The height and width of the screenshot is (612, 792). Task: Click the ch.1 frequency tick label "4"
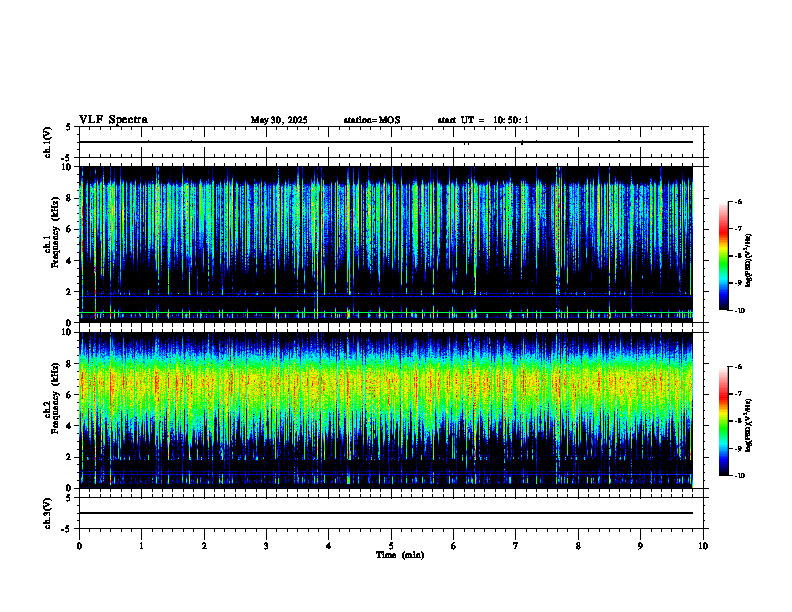[70, 261]
